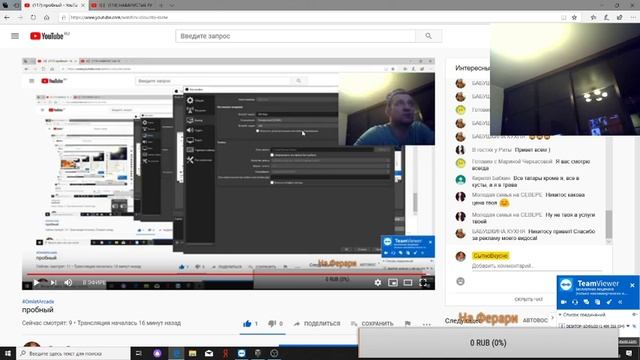Image resolution: width=640 pixels, height=360 pixels.
Task: Open player settings gear
Action: [x=378, y=282]
